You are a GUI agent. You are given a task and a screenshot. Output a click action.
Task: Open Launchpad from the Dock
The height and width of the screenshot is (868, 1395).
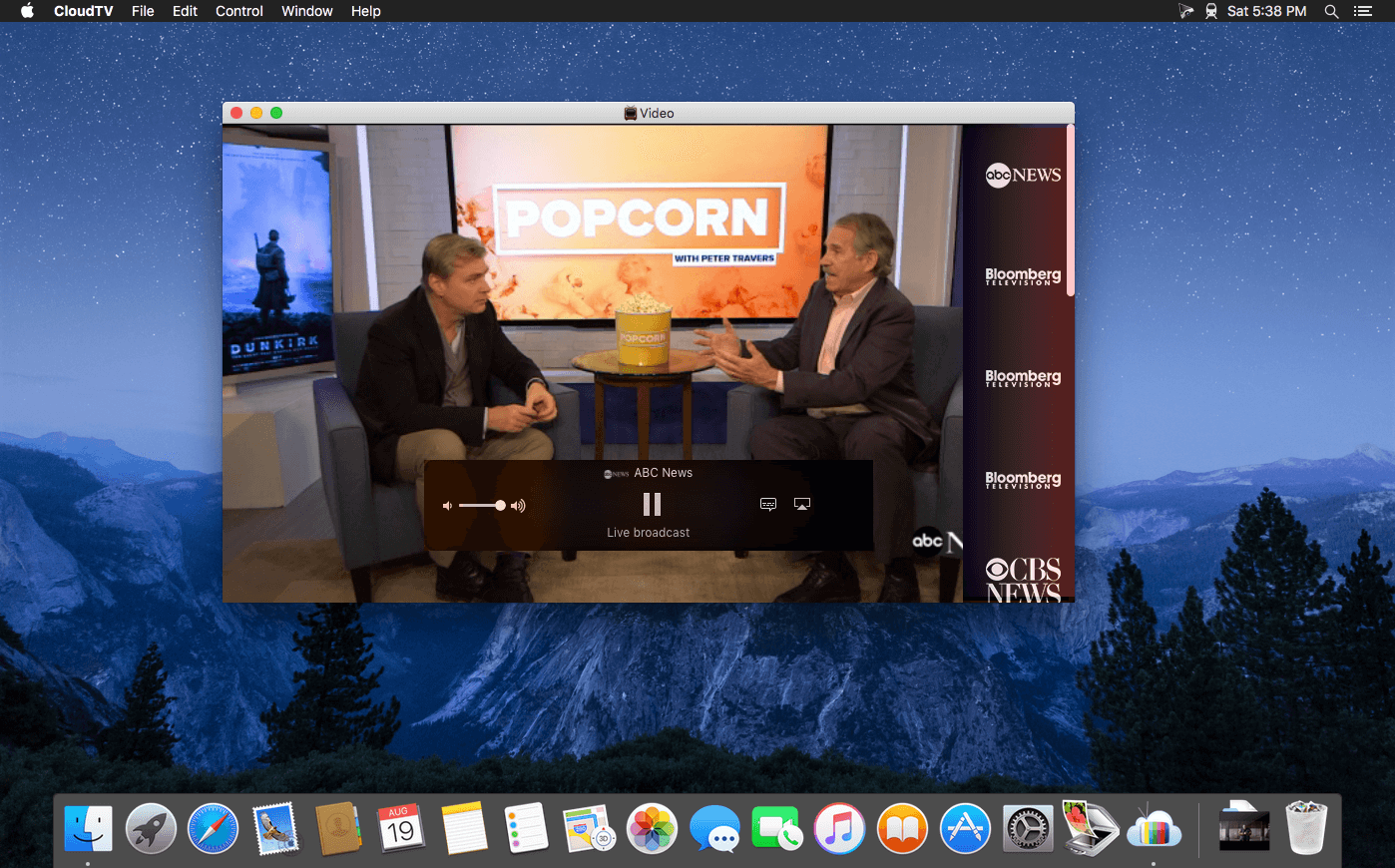[x=151, y=828]
